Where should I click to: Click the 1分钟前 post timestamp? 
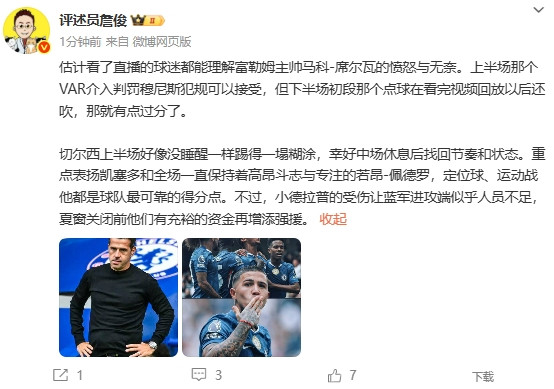pyautogui.click(x=80, y=42)
